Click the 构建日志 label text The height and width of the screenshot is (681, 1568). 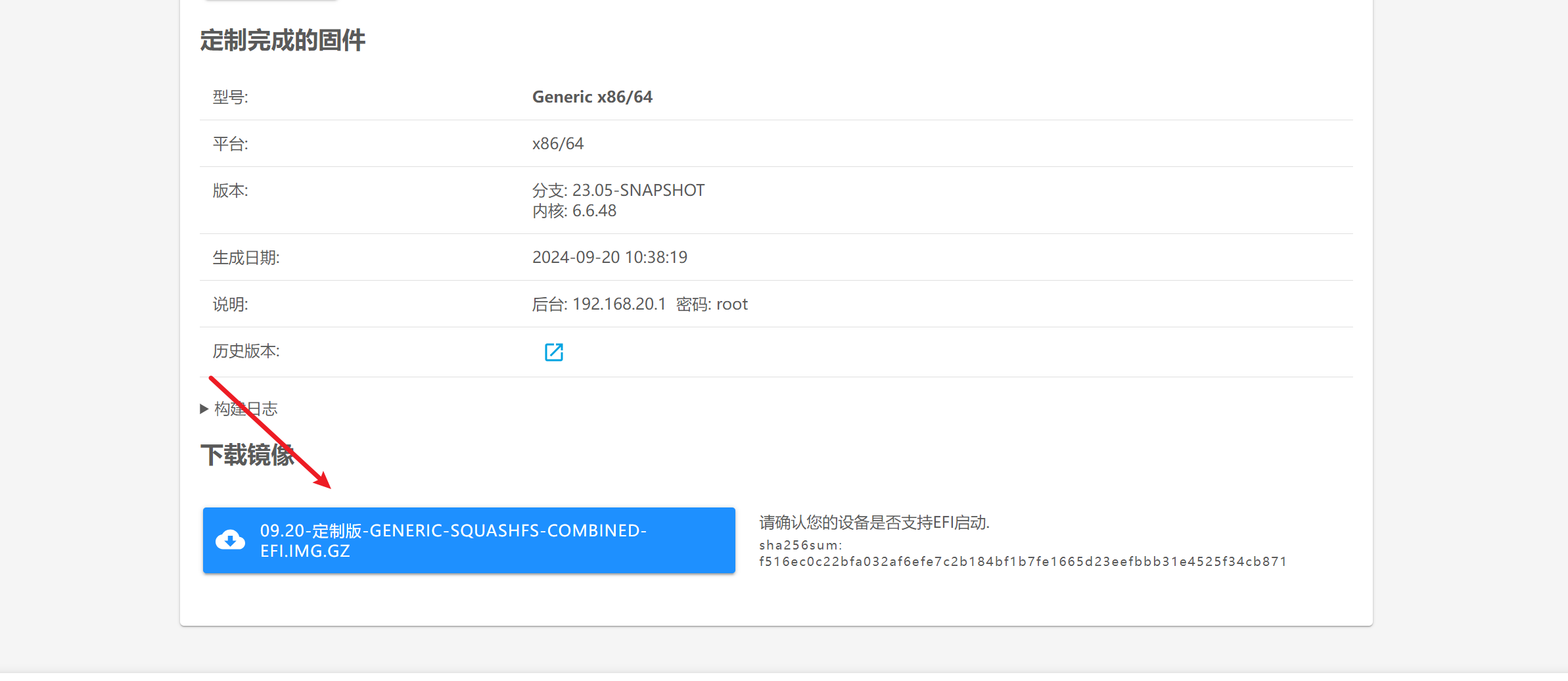(x=246, y=409)
